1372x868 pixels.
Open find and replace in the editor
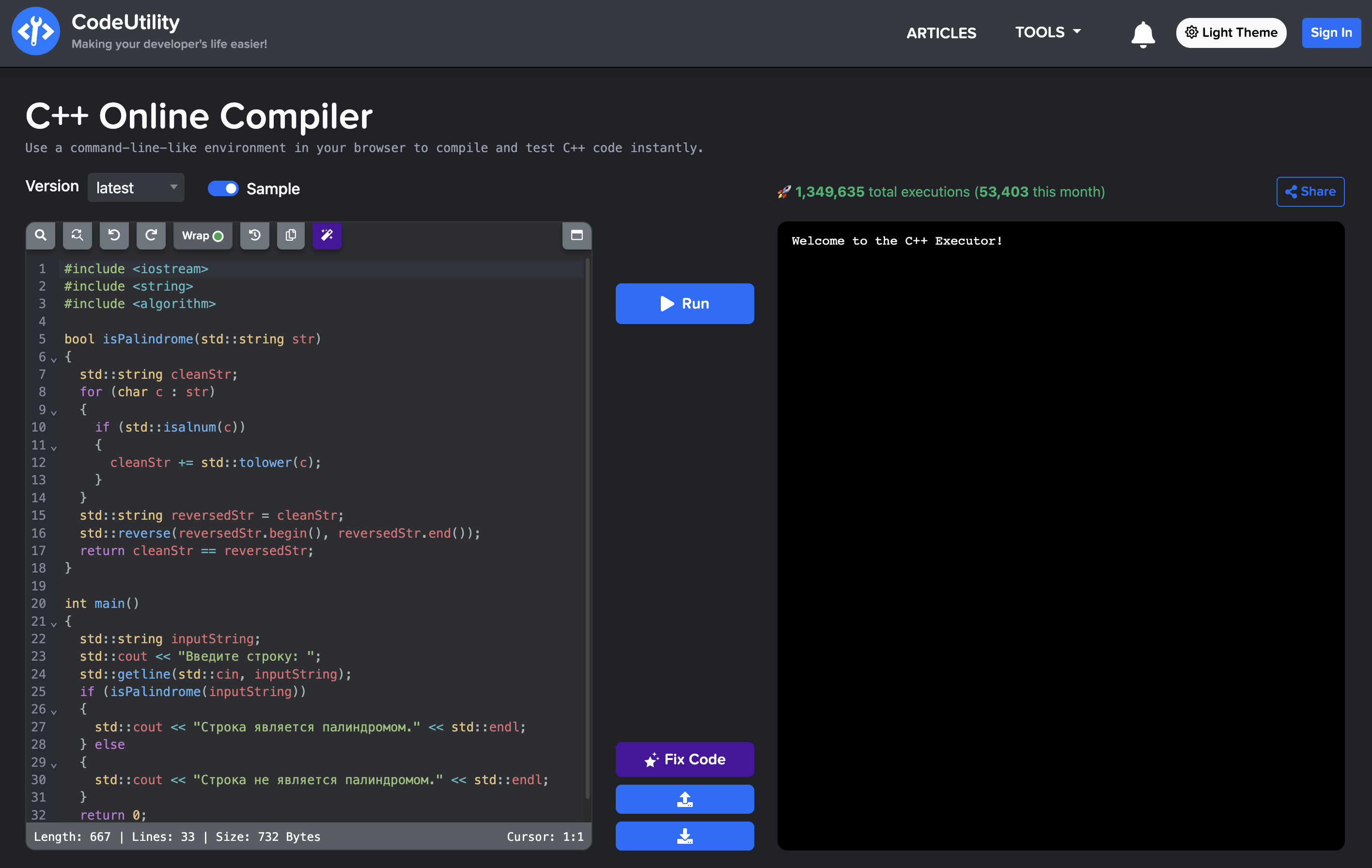77,235
